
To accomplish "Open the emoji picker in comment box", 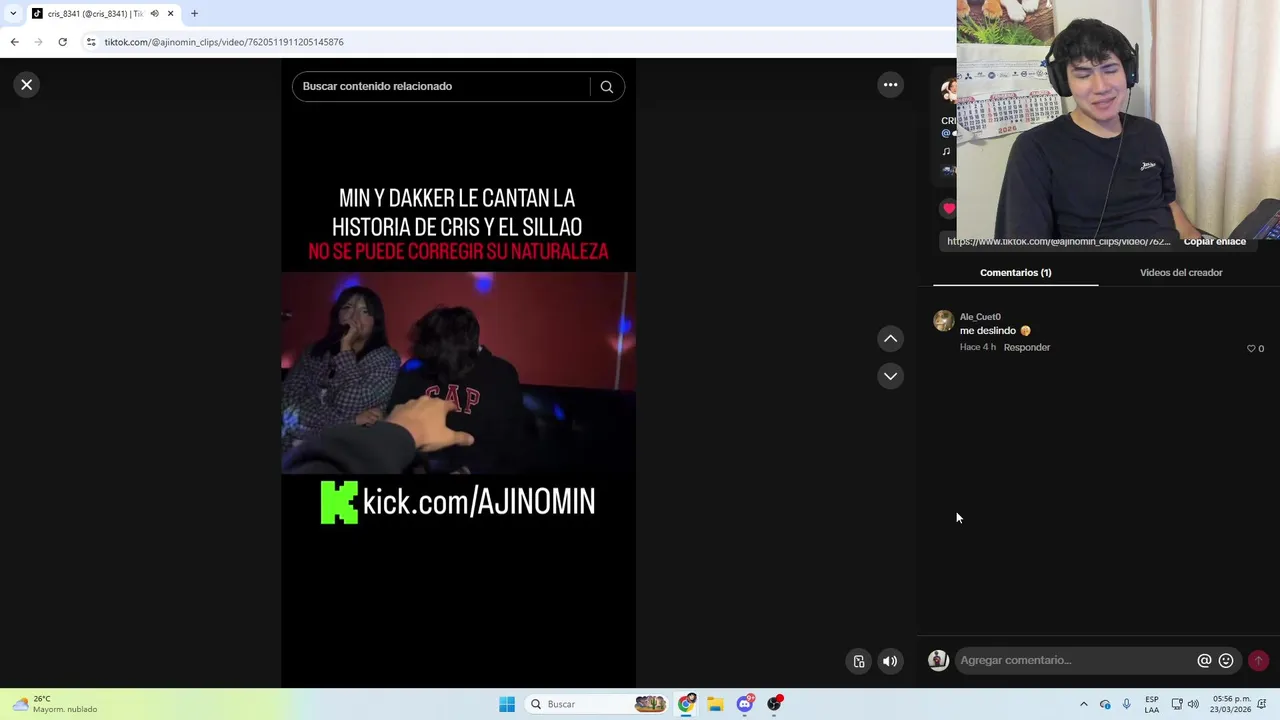I will 1226,660.
